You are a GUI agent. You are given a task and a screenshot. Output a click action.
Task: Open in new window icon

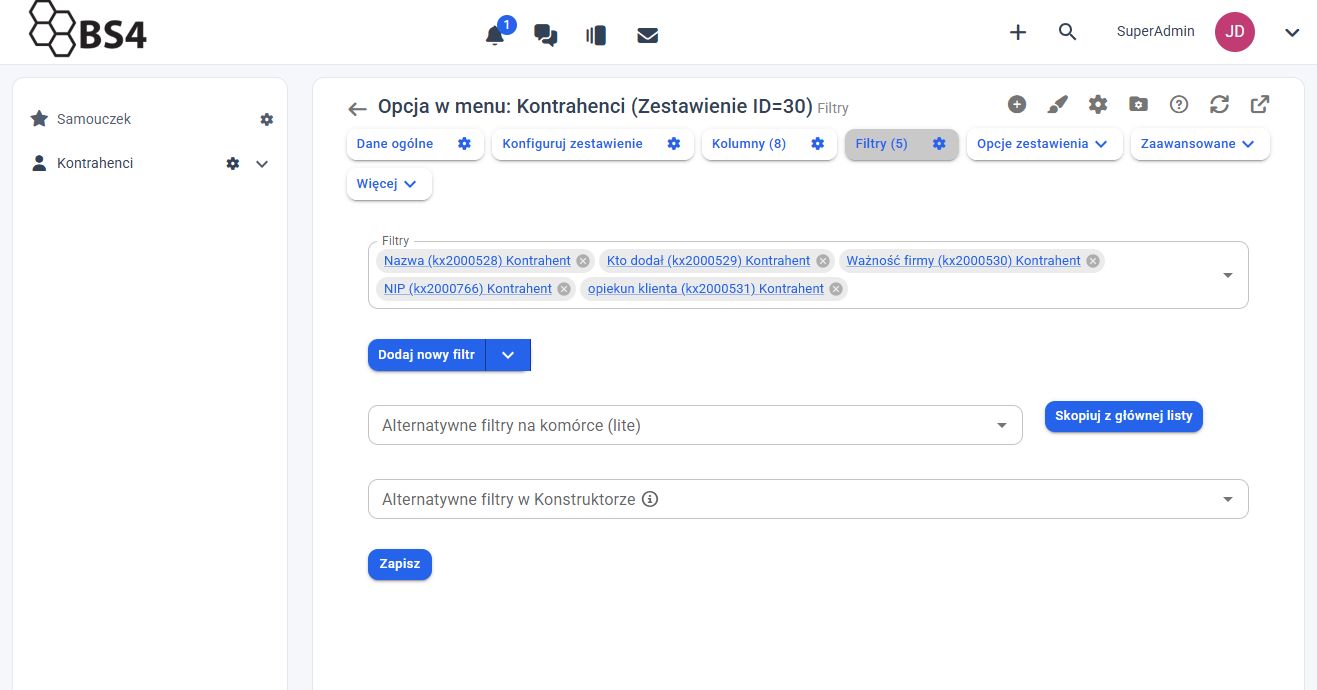pyautogui.click(x=1260, y=104)
